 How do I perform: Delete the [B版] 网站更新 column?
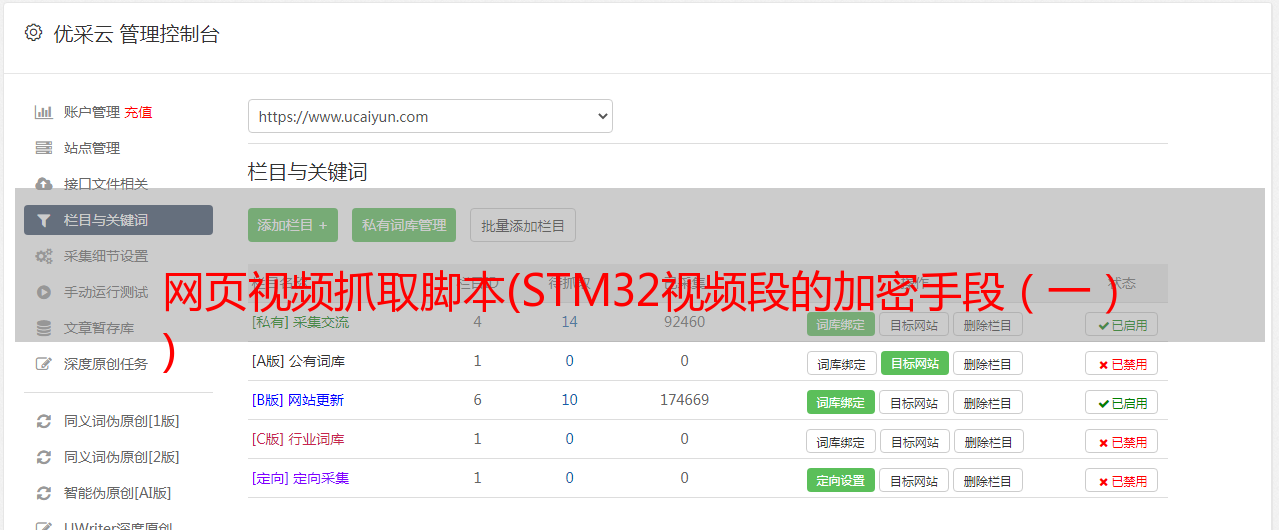(988, 402)
